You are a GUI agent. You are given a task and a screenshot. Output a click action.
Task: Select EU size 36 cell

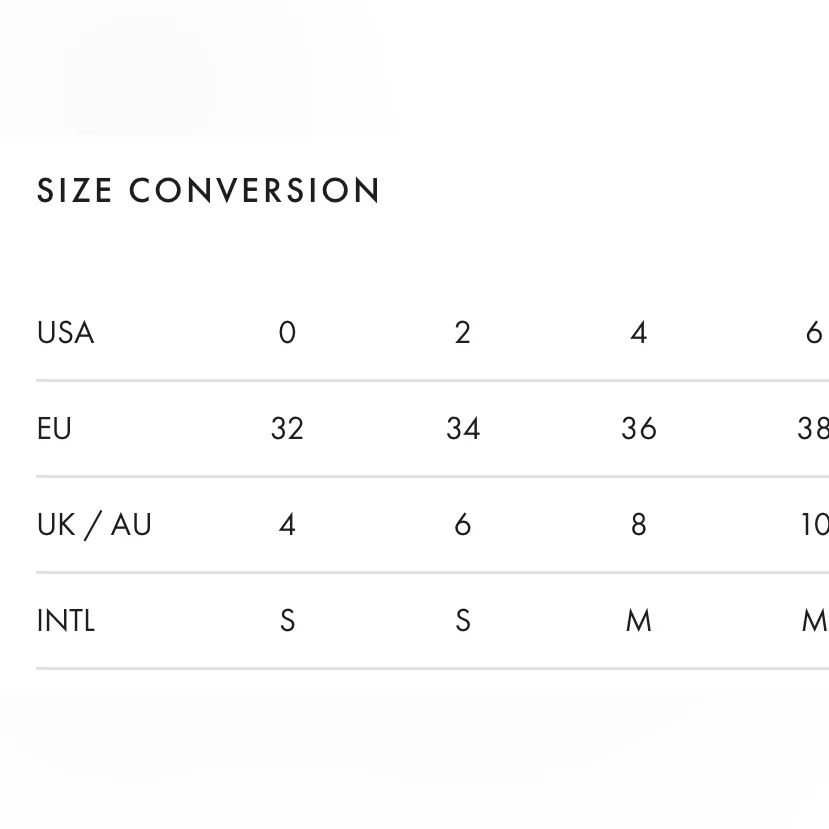click(638, 428)
